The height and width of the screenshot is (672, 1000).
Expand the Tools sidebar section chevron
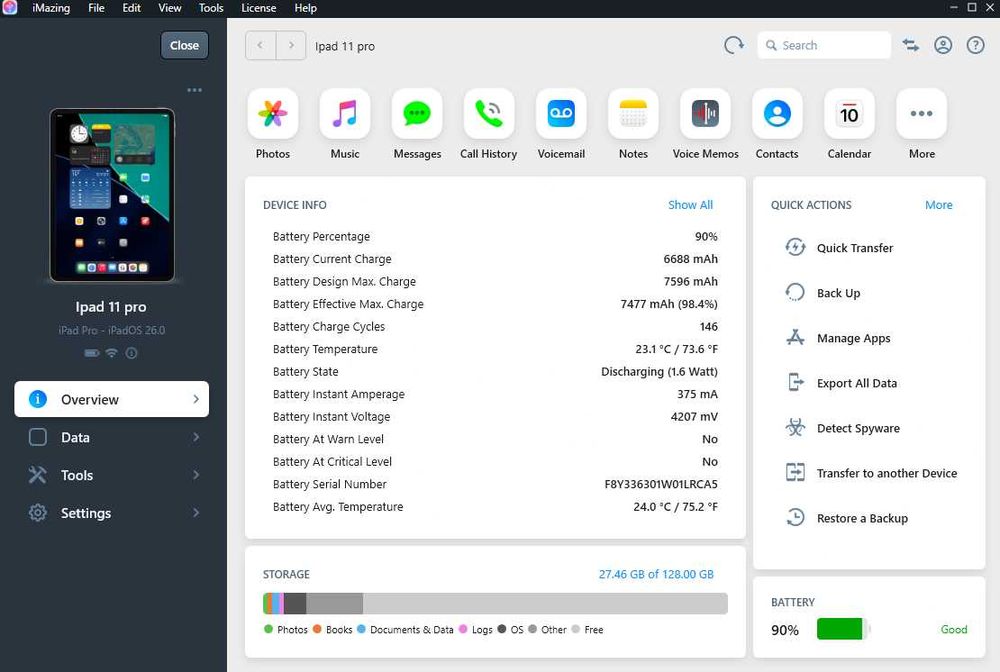[196, 475]
